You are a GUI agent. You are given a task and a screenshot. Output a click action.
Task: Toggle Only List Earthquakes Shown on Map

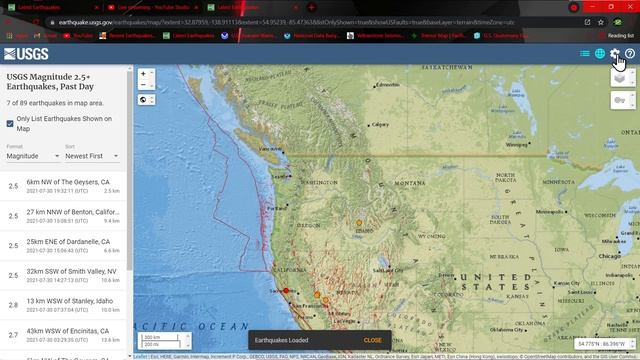tap(10, 124)
